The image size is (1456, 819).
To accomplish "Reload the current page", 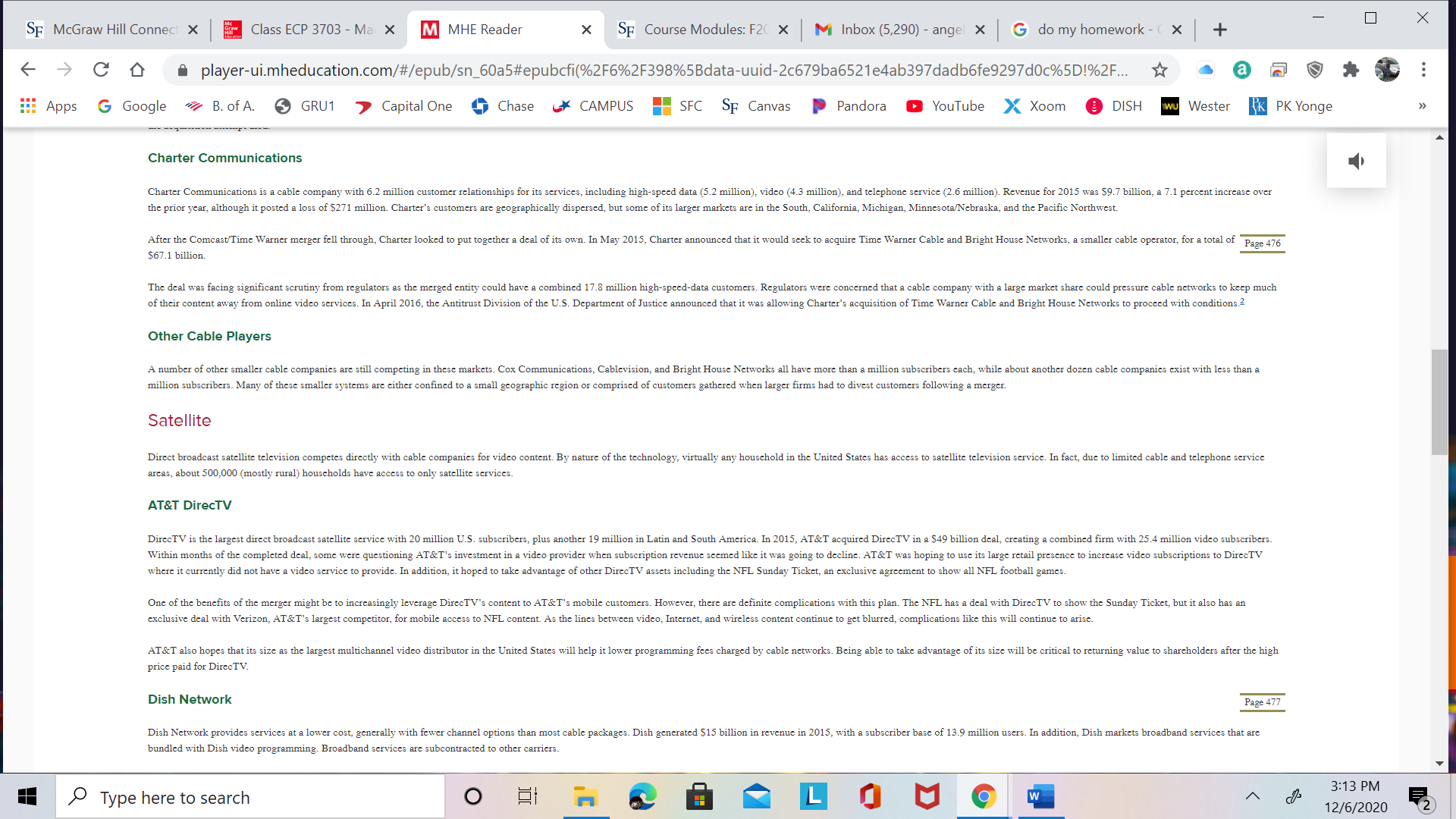I will click(101, 70).
